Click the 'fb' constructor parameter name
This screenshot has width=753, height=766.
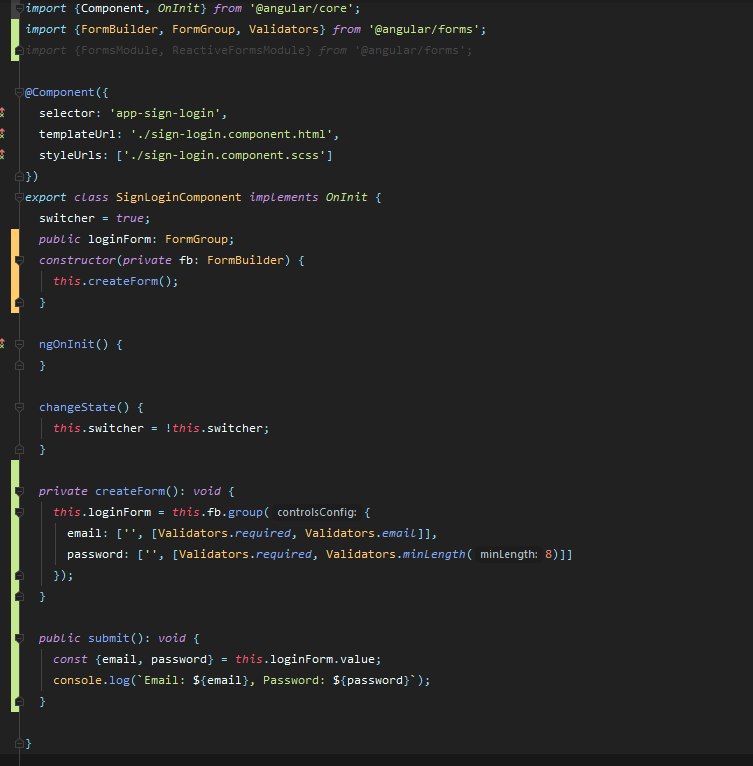click(186, 260)
